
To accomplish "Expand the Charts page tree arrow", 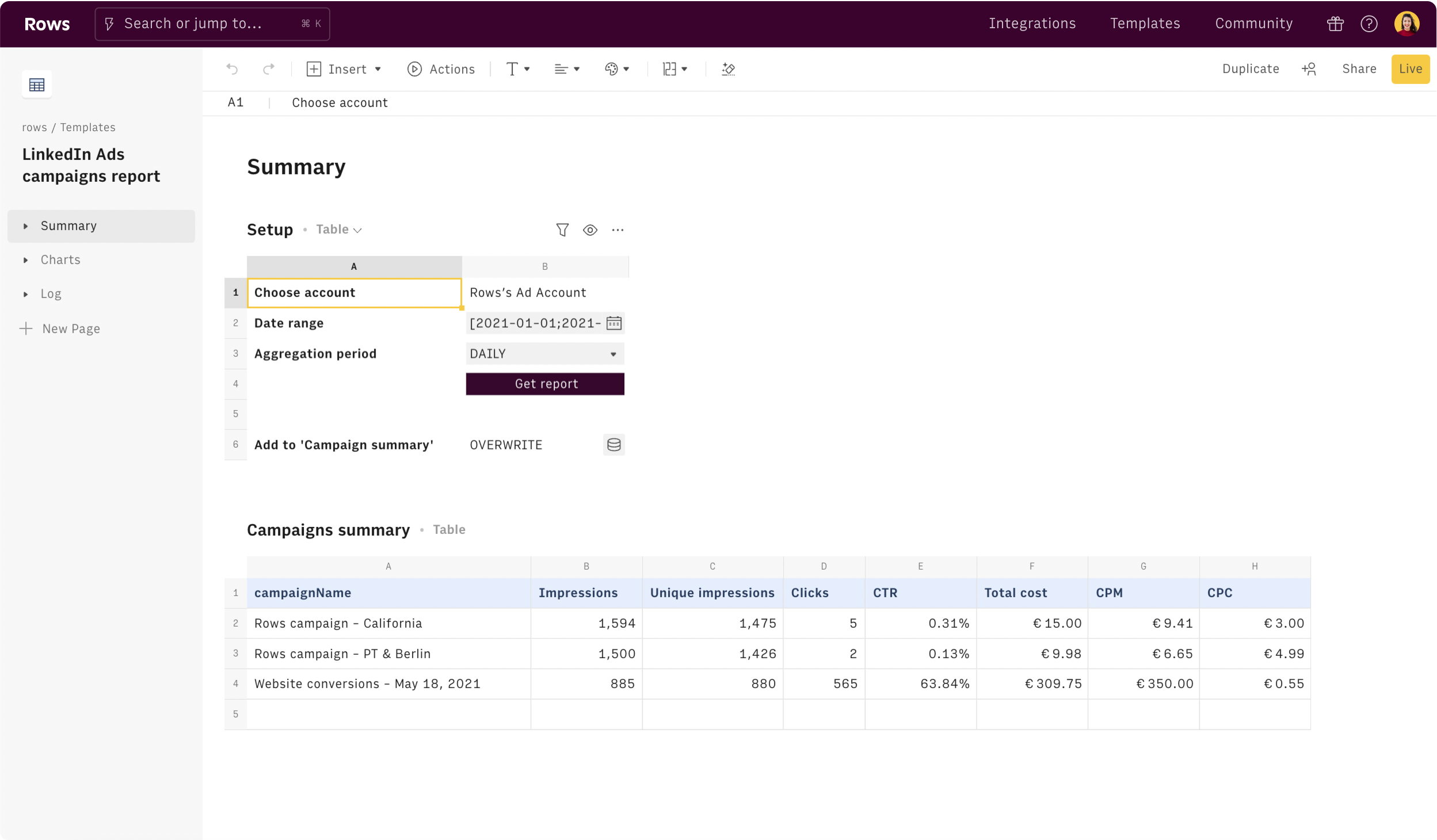I will click(25, 260).
